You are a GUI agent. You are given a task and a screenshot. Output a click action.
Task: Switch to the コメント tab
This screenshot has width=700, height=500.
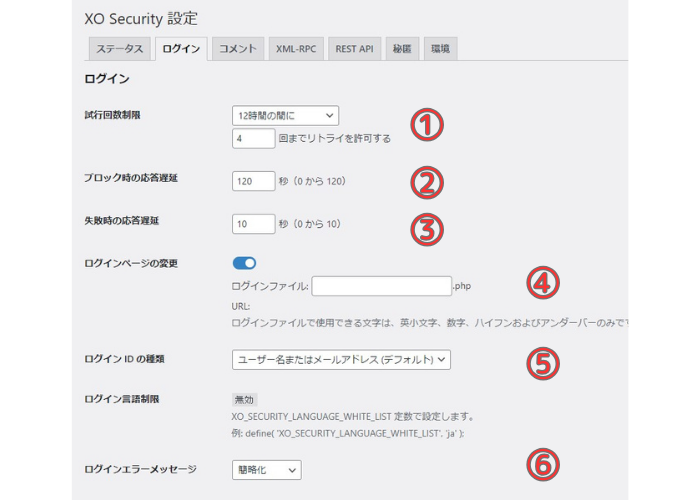pyautogui.click(x=238, y=49)
